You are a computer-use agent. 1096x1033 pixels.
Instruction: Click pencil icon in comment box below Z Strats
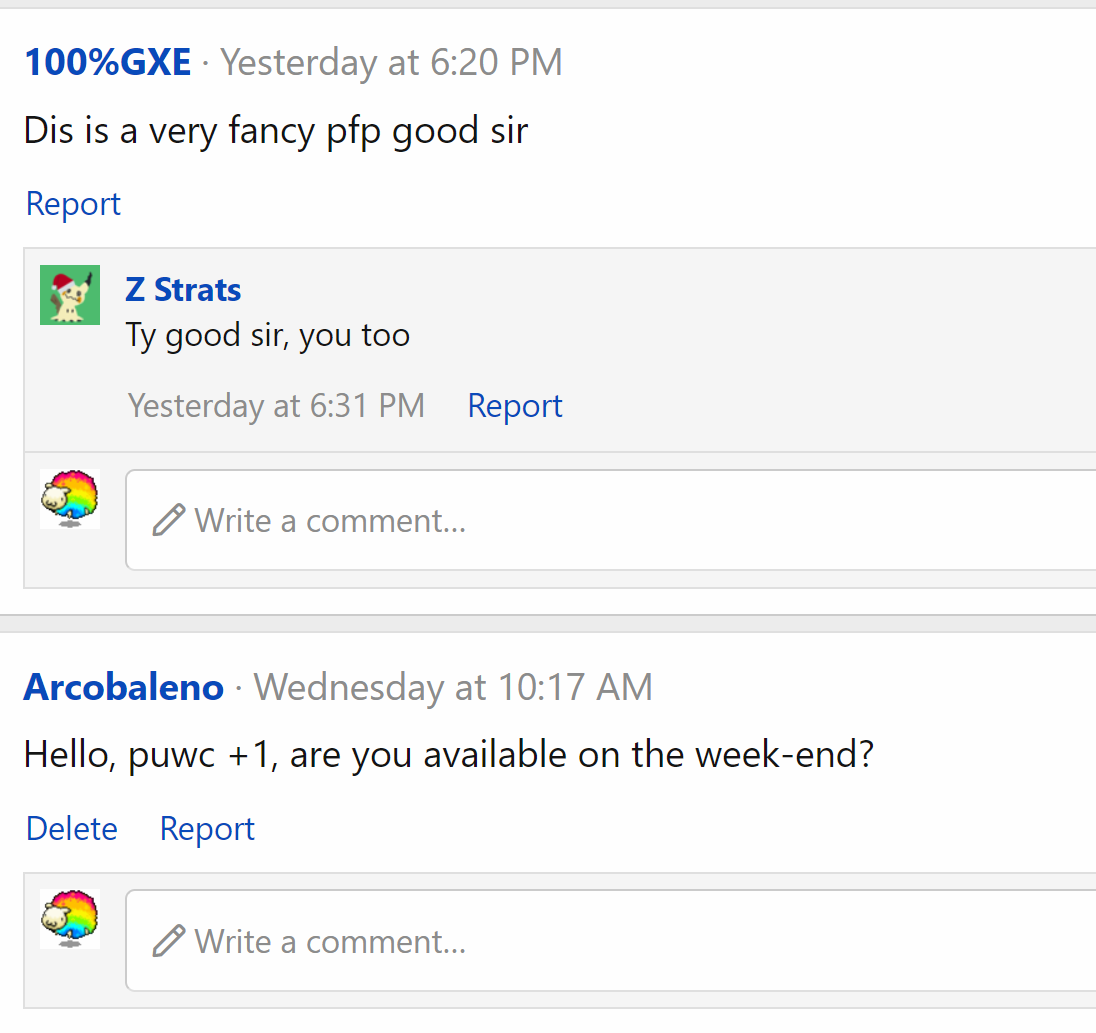coord(169,520)
